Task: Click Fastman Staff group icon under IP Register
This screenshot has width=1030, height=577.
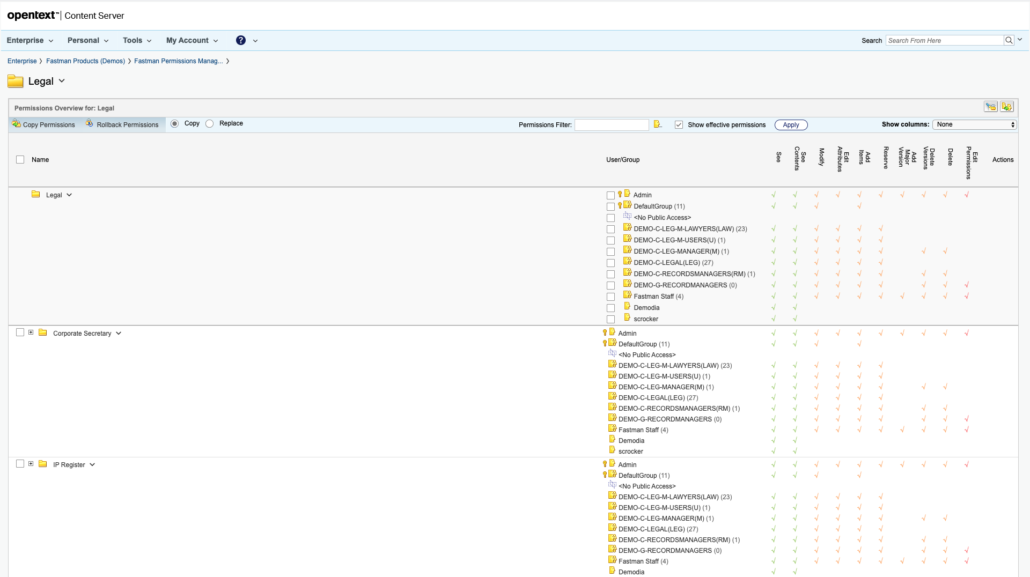Action: point(612,560)
